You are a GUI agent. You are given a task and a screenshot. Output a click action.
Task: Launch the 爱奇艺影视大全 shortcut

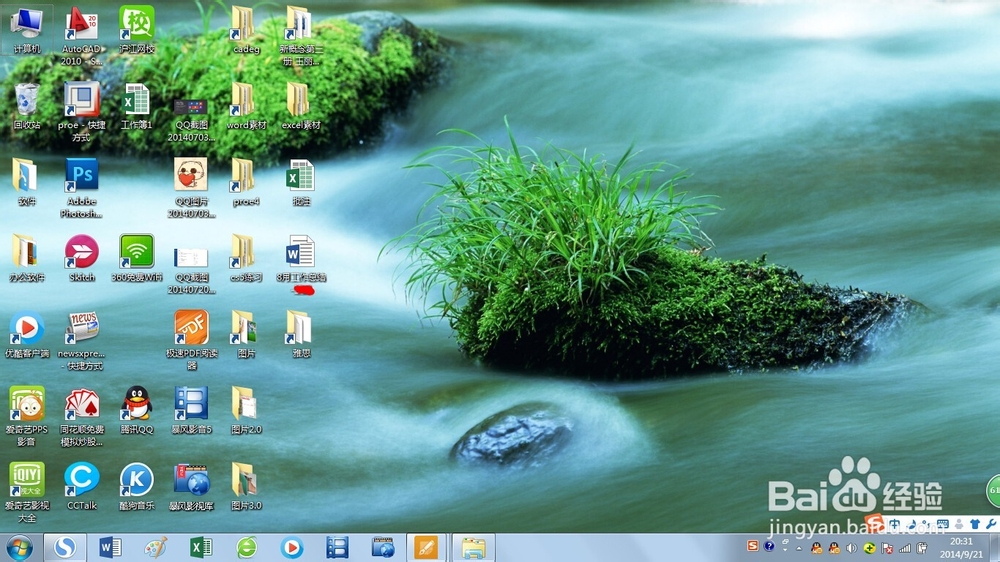click(27, 492)
